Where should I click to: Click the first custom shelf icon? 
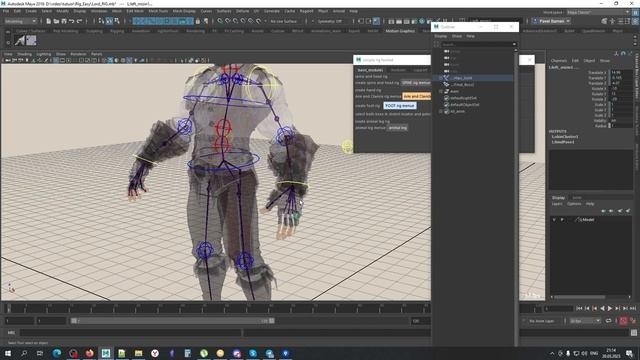click(20, 40)
